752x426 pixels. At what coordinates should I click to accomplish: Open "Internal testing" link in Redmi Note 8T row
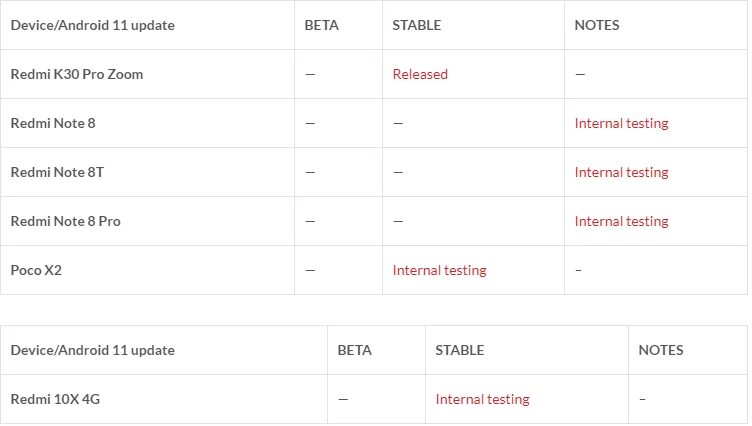pyautogui.click(x=621, y=172)
